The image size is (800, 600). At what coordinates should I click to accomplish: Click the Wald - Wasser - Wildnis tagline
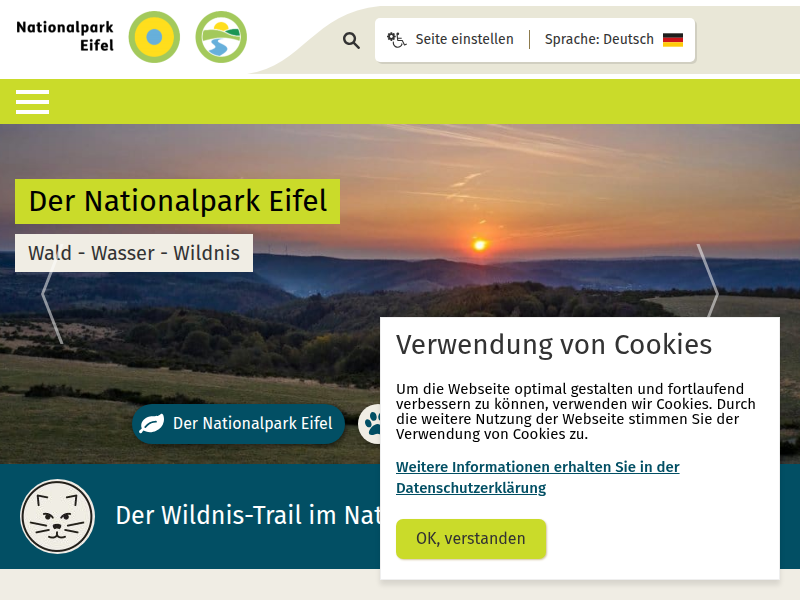(x=133, y=252)
